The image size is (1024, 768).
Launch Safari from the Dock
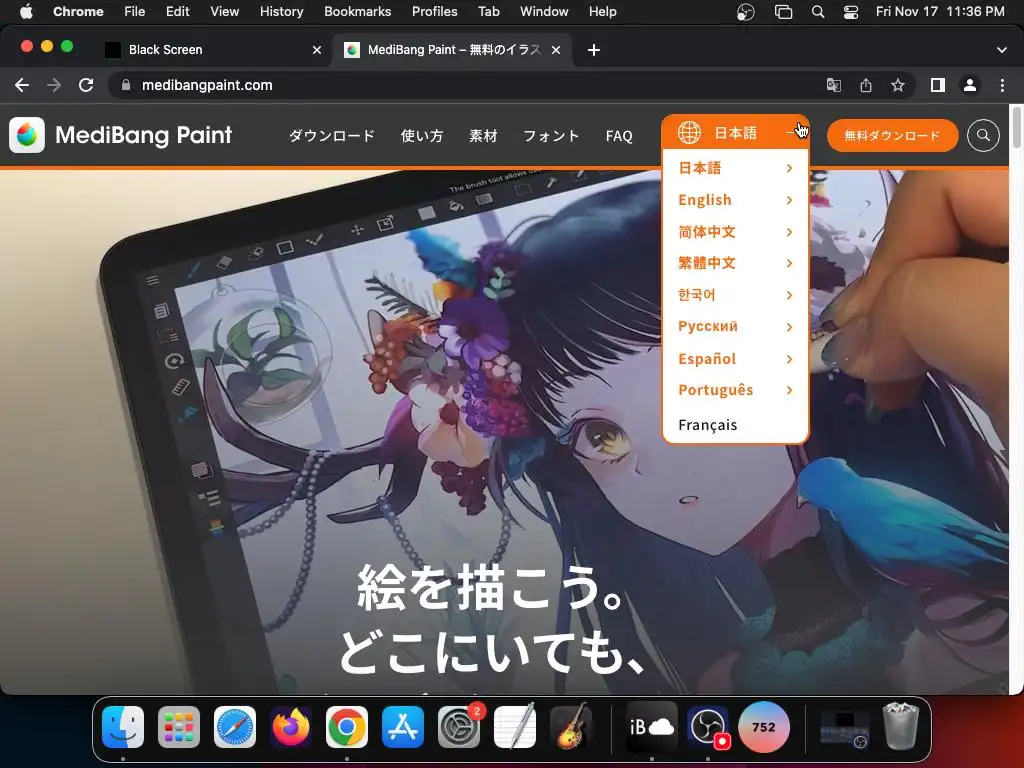click(235, 727)
